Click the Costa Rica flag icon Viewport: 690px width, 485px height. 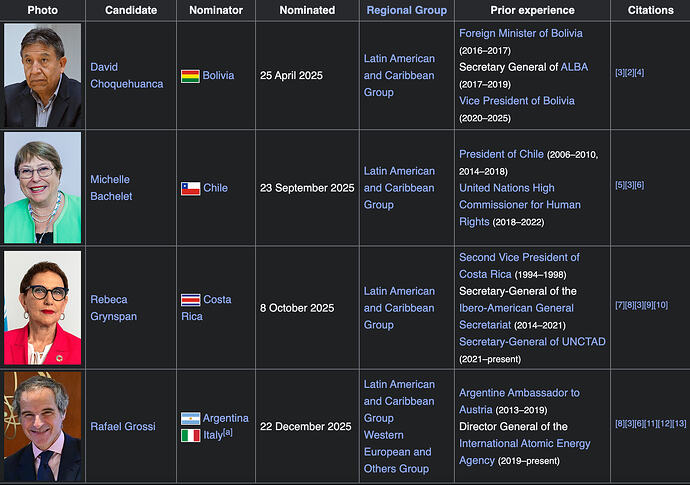click(x=190, y=300)
